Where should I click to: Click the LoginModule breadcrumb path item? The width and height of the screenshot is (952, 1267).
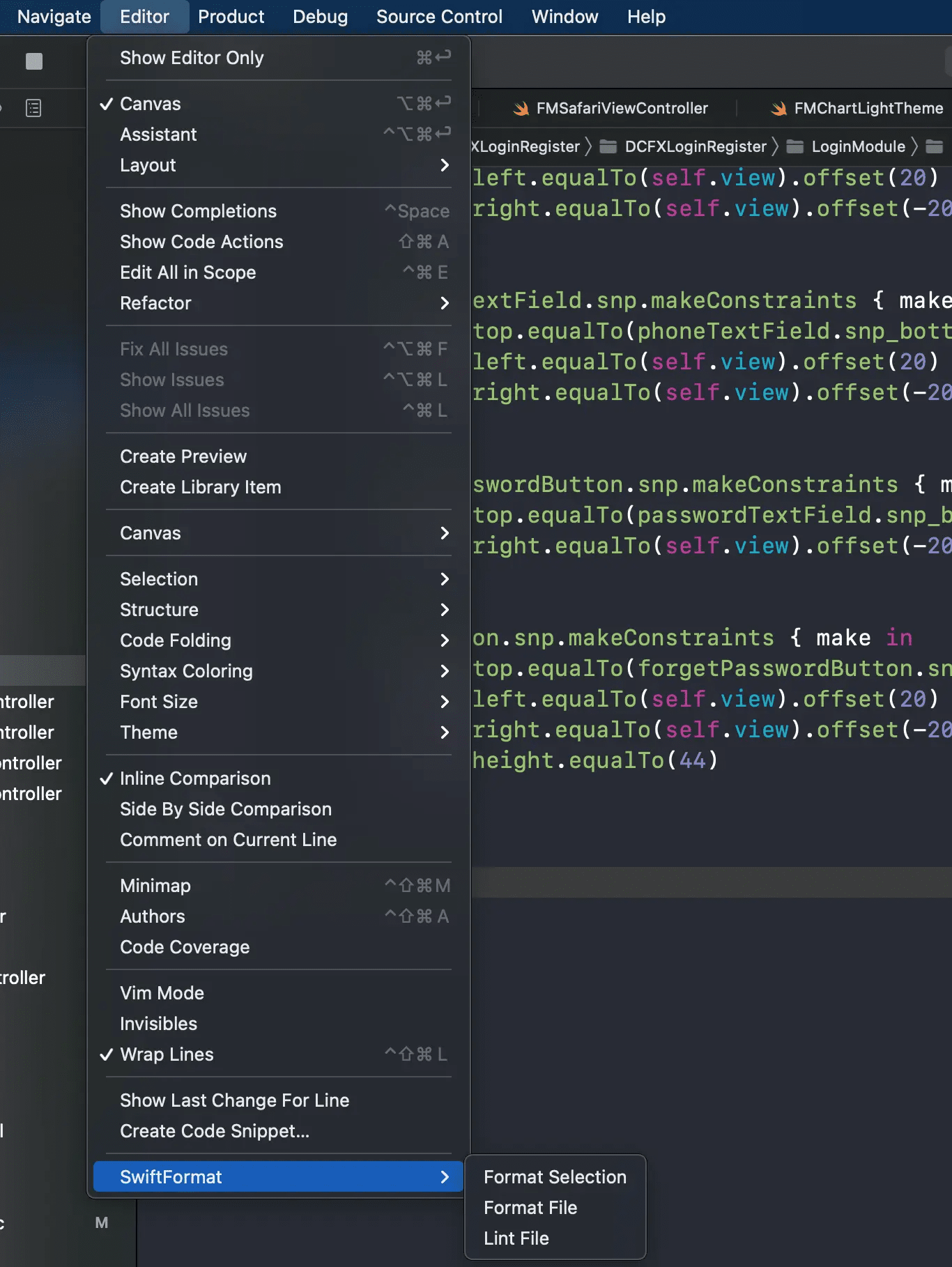point(858,146)
